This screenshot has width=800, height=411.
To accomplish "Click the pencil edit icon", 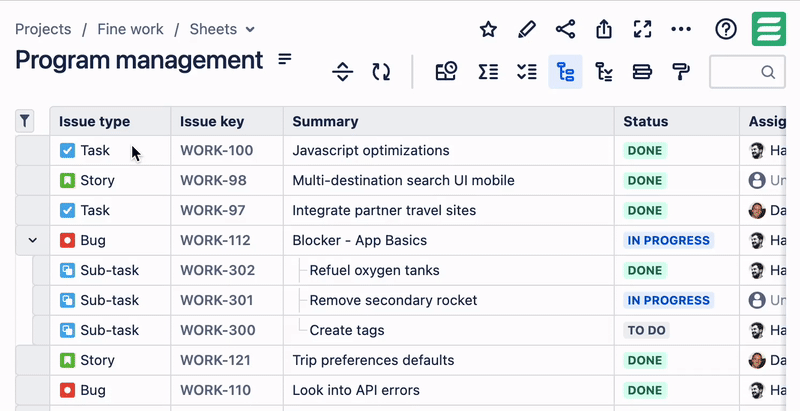I will tap(527, 29).
